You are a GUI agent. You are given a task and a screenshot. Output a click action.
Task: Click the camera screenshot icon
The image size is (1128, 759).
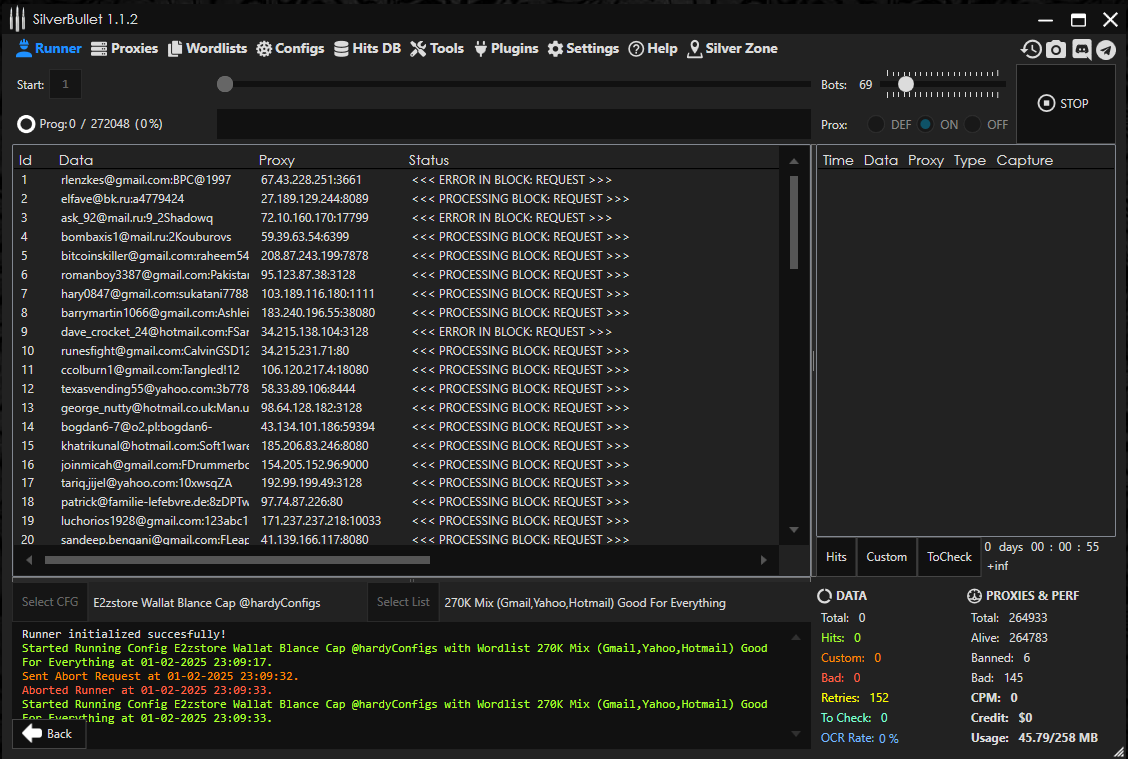pyautogui.click(x=1056, y=49)
